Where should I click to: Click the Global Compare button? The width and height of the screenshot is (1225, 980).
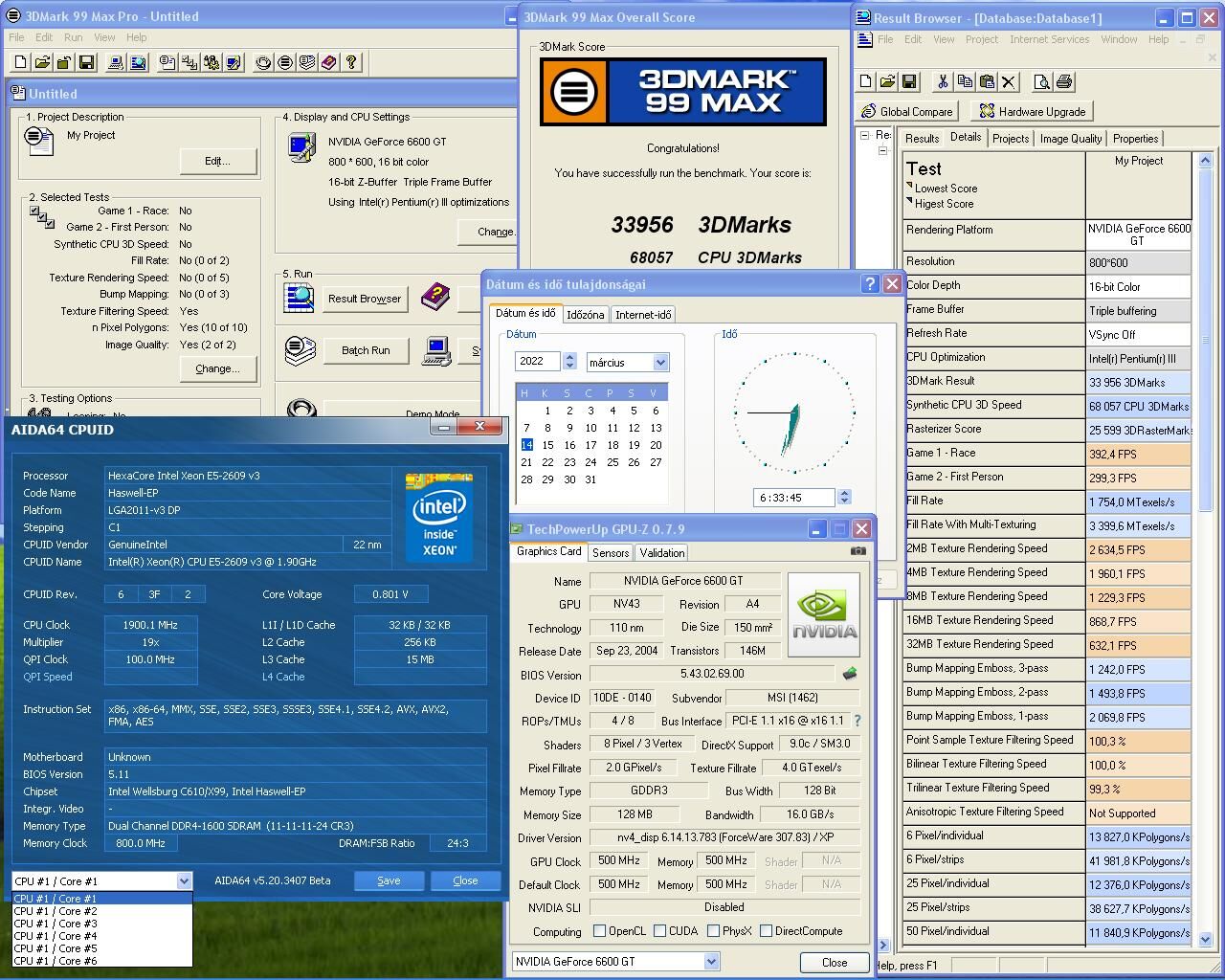908,111
